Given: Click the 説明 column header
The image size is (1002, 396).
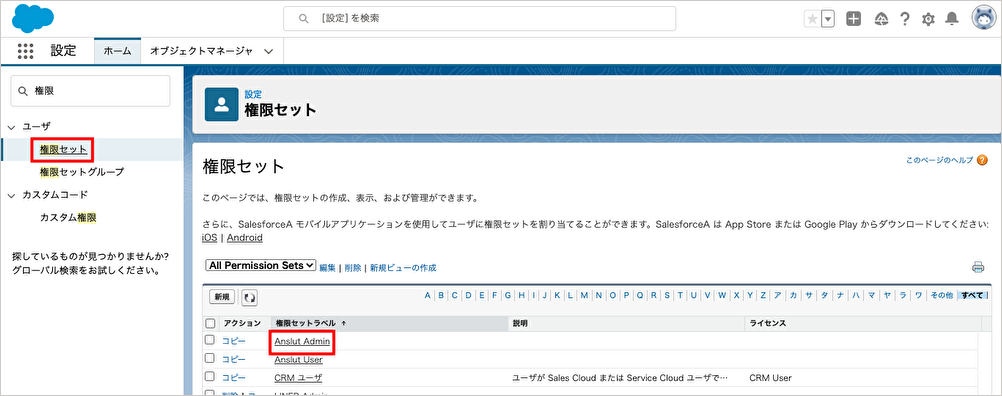Looking at the screenshot, I should [x=520, y=323].
